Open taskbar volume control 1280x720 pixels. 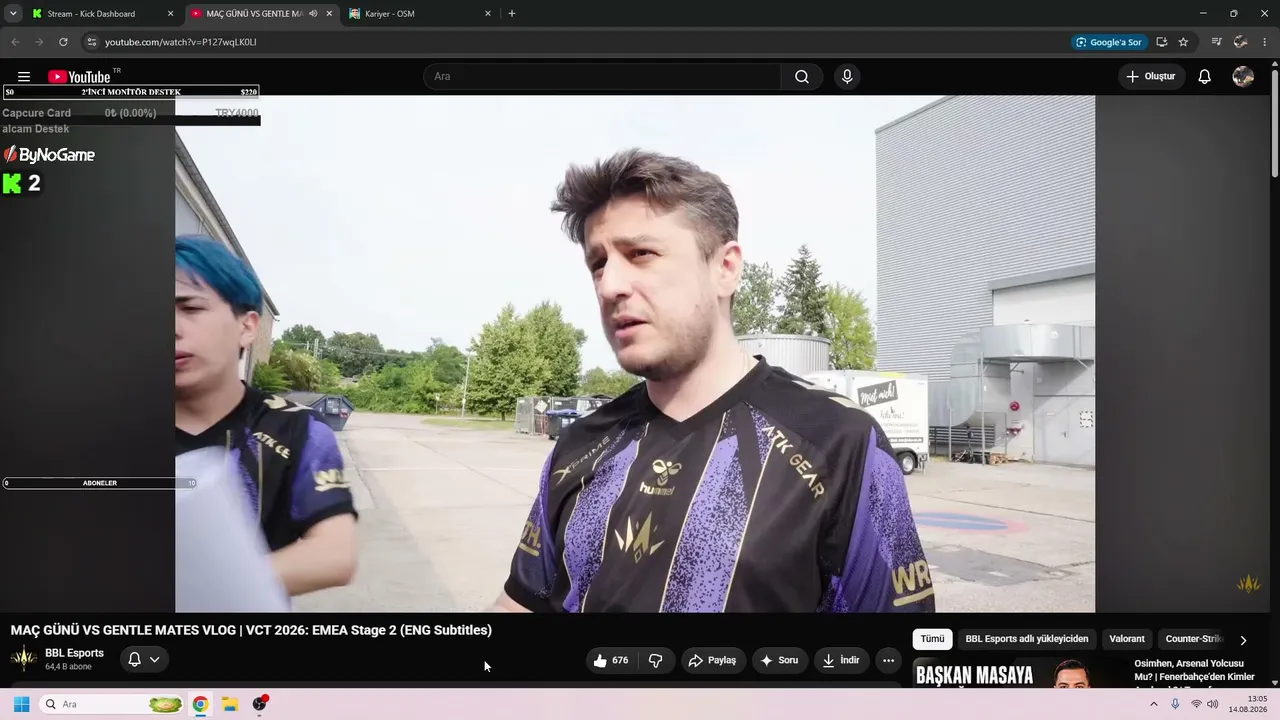click(1213, 704)
